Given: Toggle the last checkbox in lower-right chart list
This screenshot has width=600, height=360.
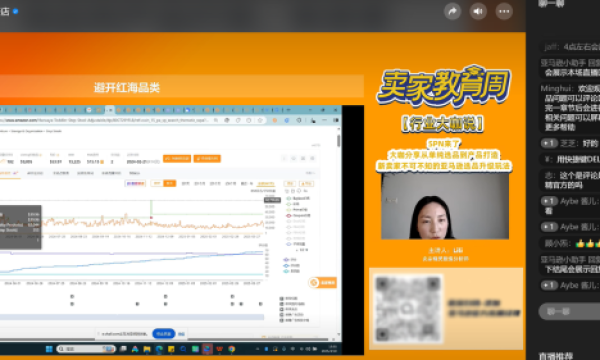Looking at the screenshot, I should click(x=282, y=320).
